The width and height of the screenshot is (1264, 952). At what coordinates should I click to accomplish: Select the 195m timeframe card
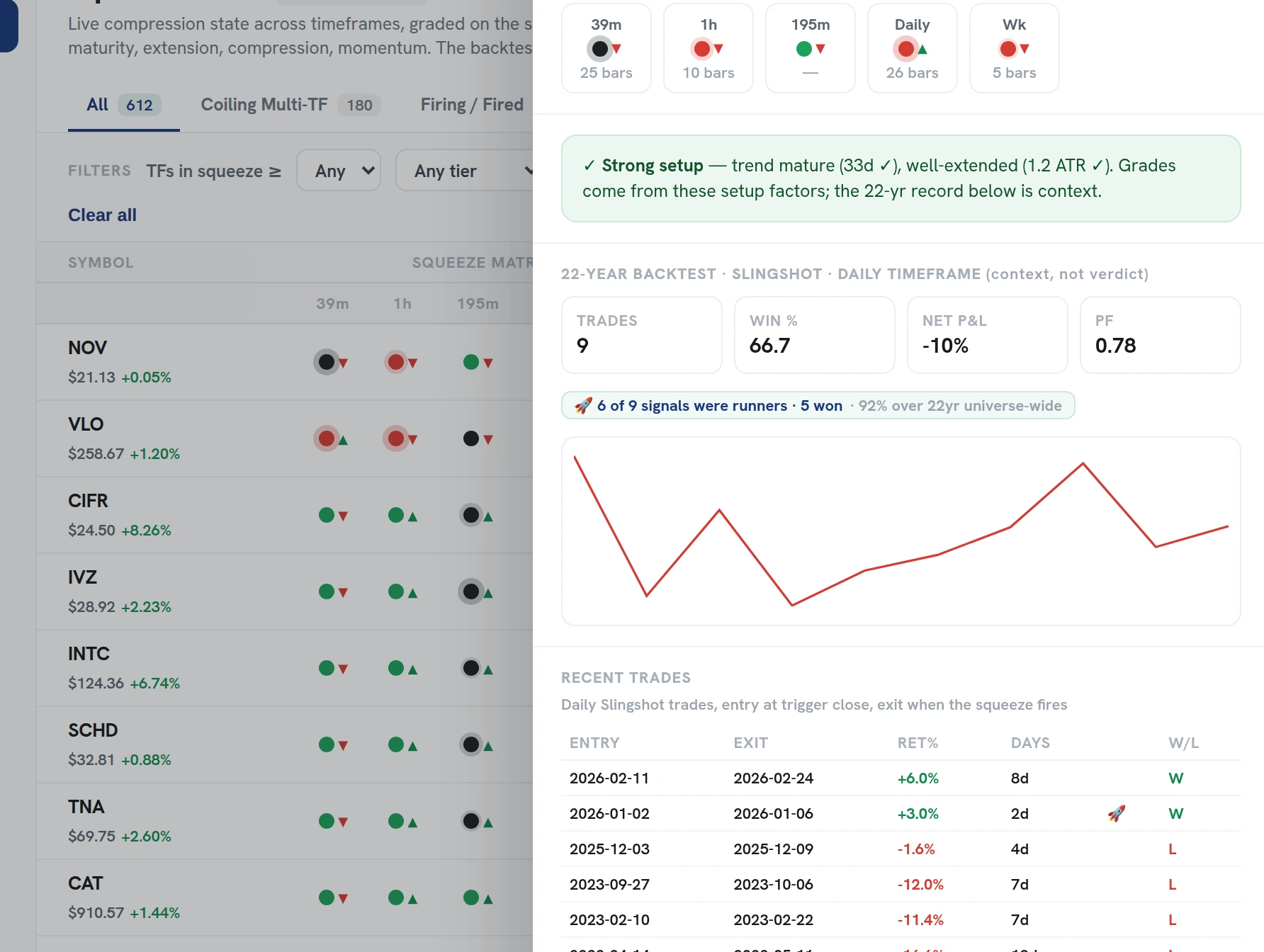pos(811,48)
